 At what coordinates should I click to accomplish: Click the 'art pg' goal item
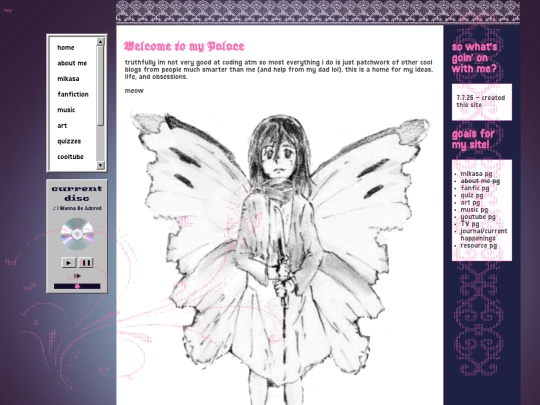[x=470, y=202]
